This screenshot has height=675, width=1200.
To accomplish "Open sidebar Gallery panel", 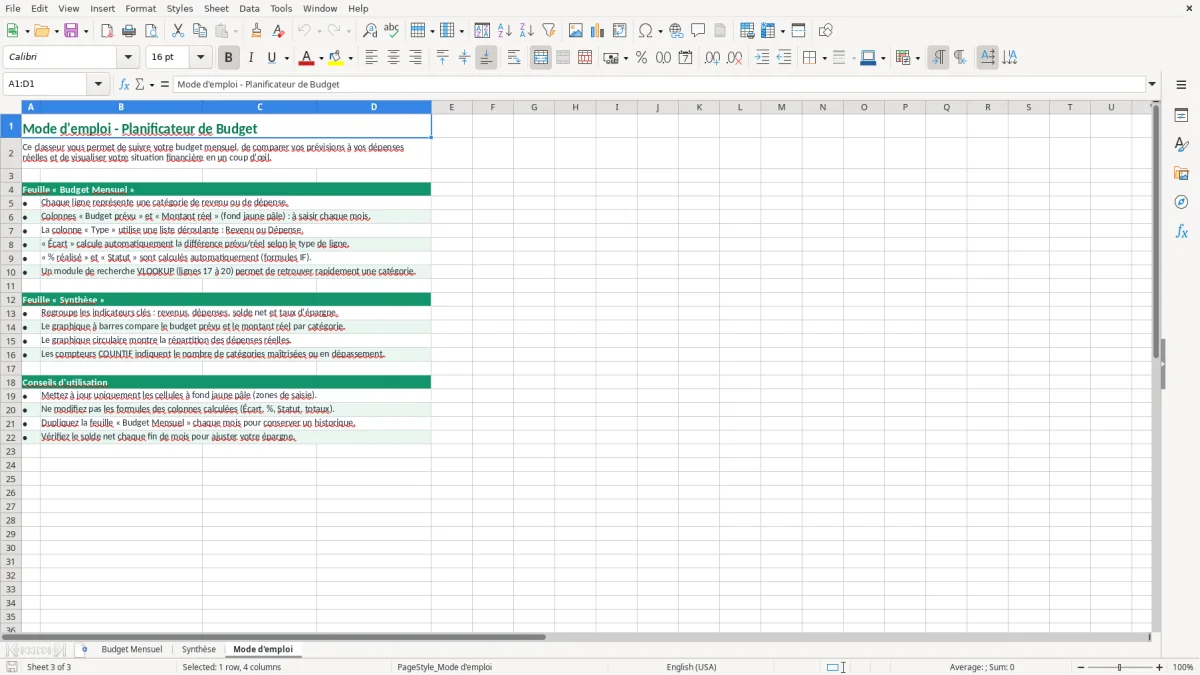I will click(x=1181, y=173).
